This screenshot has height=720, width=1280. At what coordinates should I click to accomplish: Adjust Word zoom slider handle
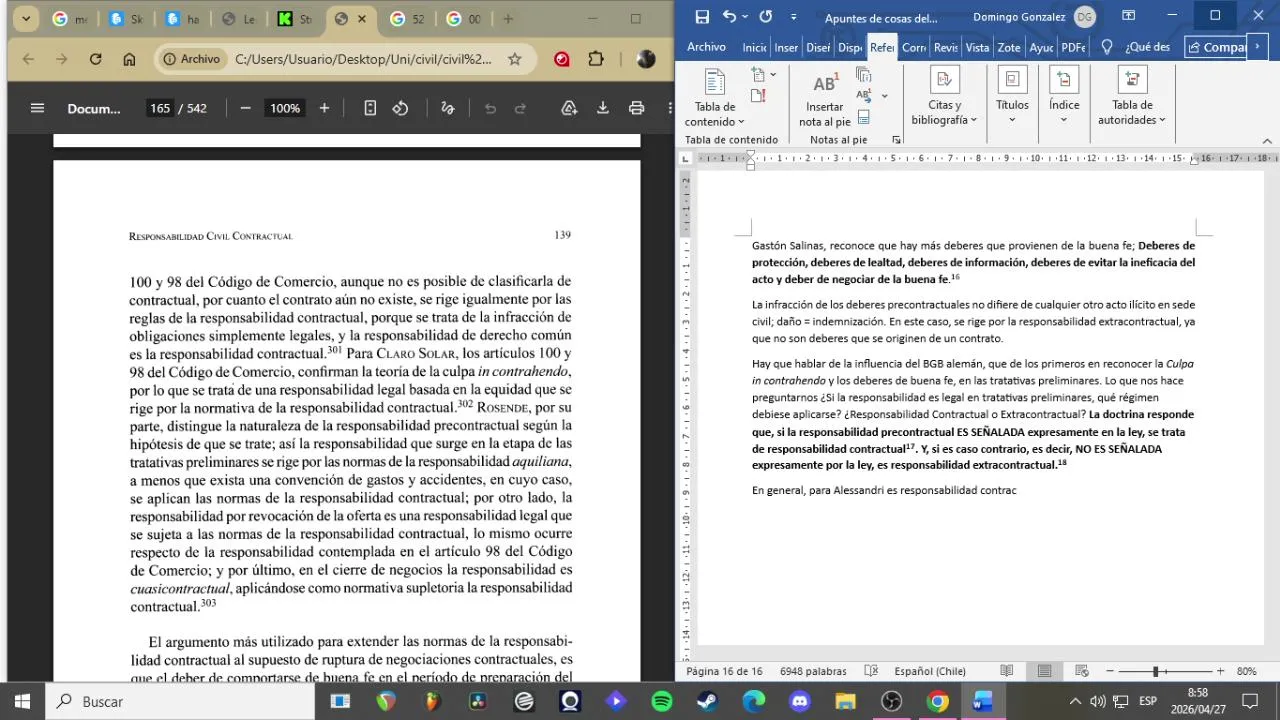point(1155,671)
